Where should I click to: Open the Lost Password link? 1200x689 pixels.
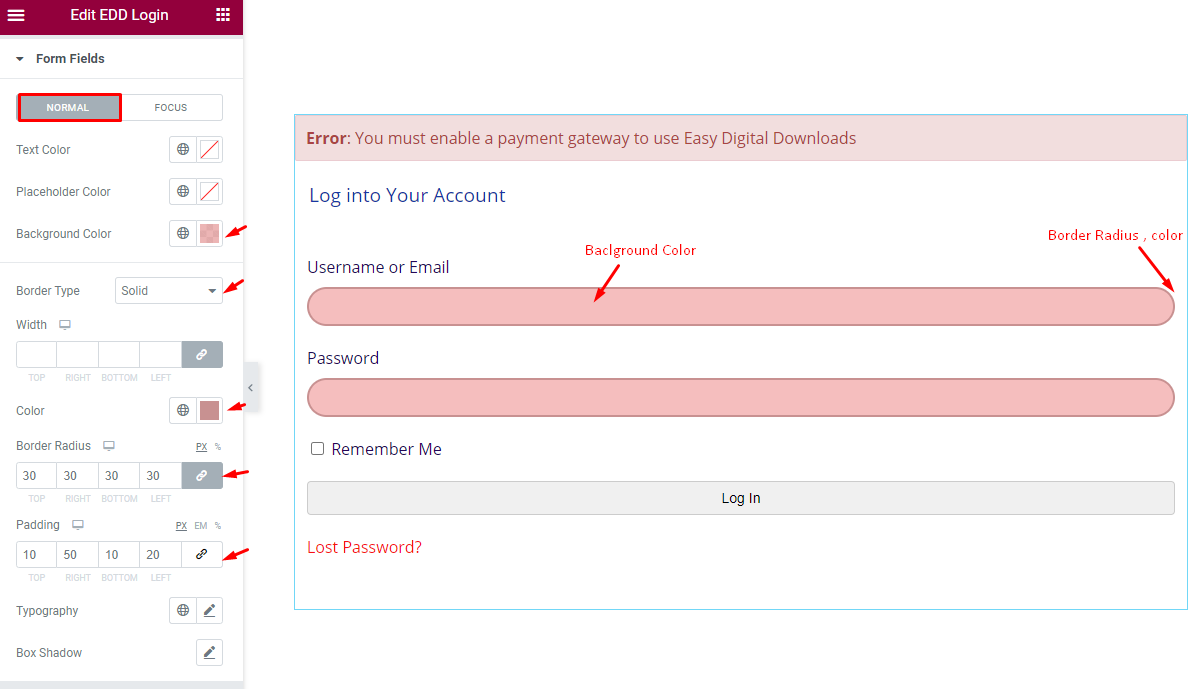[364, 547]
